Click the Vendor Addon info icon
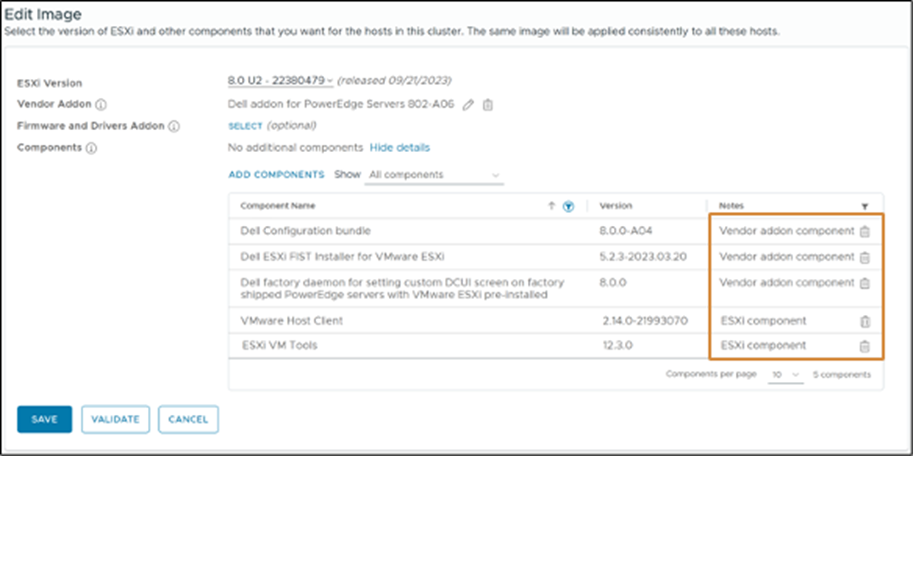 tap(101, 105)
